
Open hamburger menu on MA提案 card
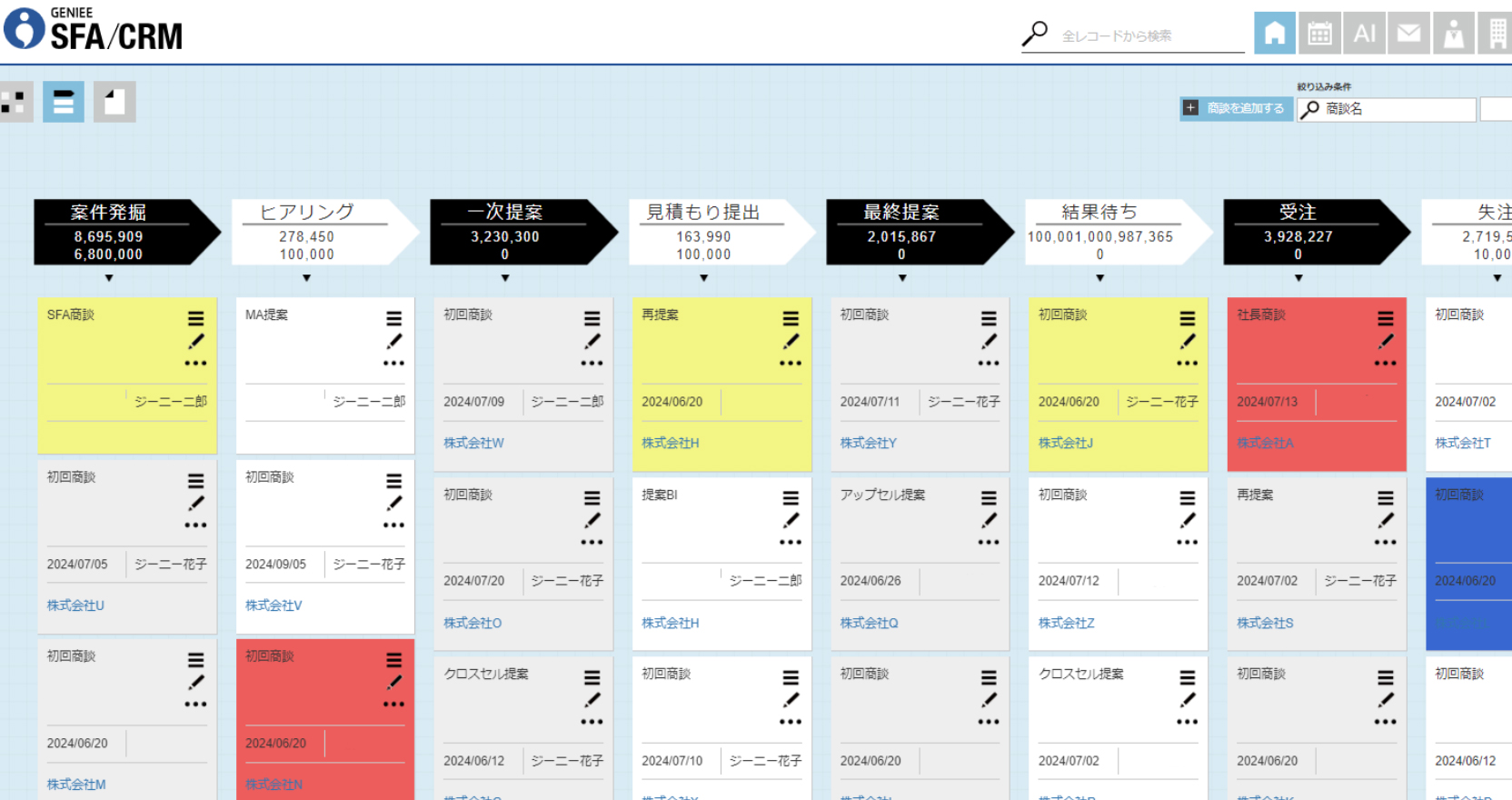pyautogui.click(x=393, y=318)
